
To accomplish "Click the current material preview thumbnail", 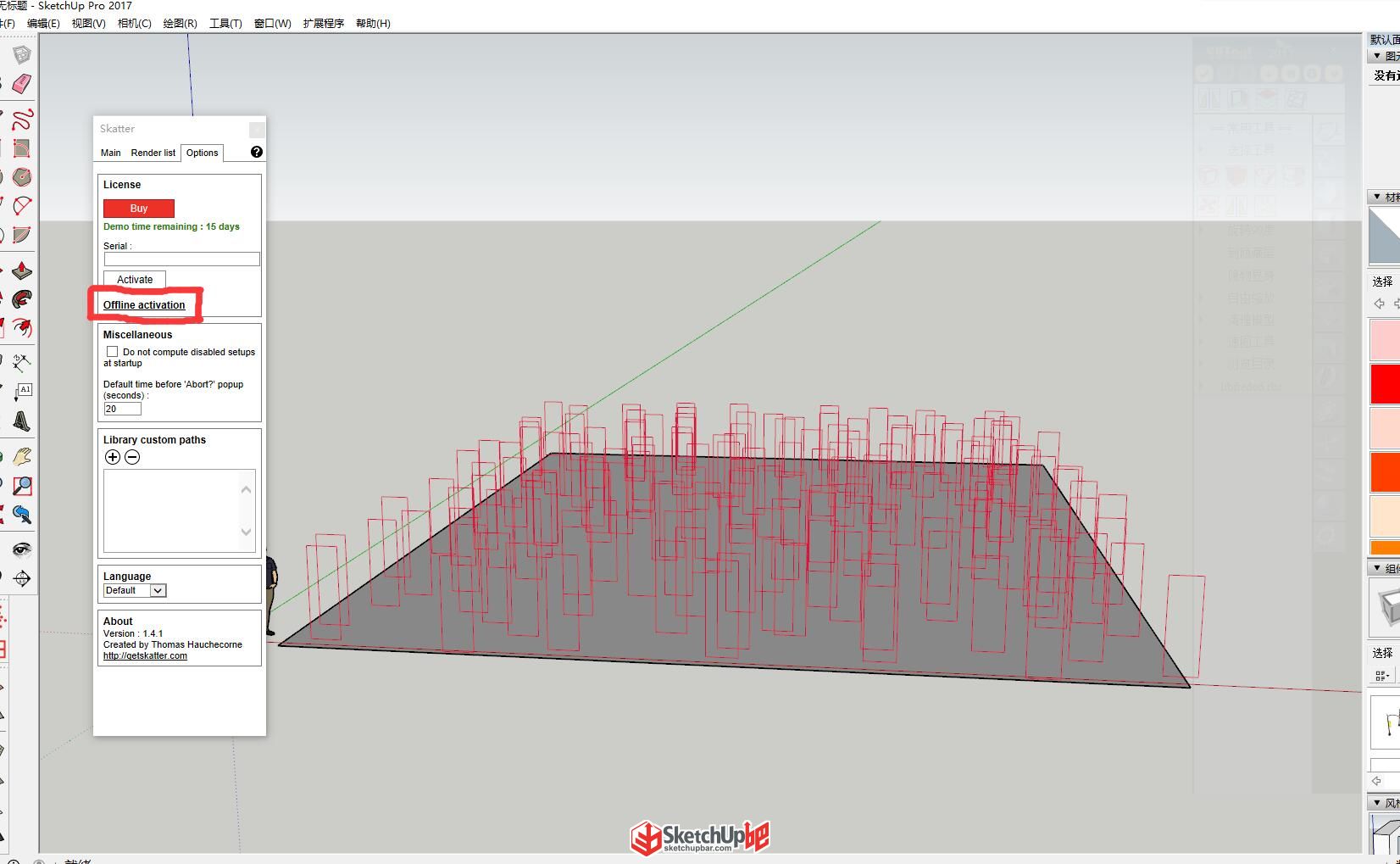I will (x=1385, y=236).
